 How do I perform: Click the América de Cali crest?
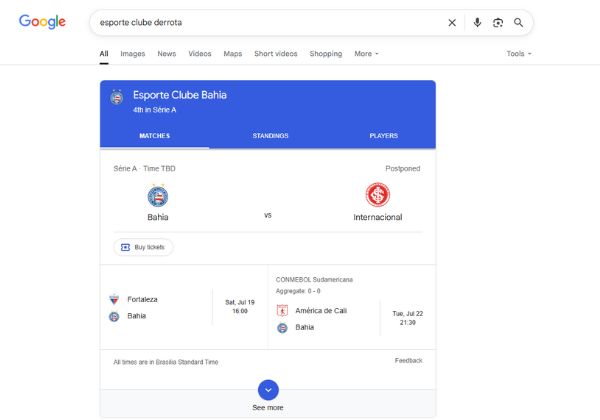point(283,310)
